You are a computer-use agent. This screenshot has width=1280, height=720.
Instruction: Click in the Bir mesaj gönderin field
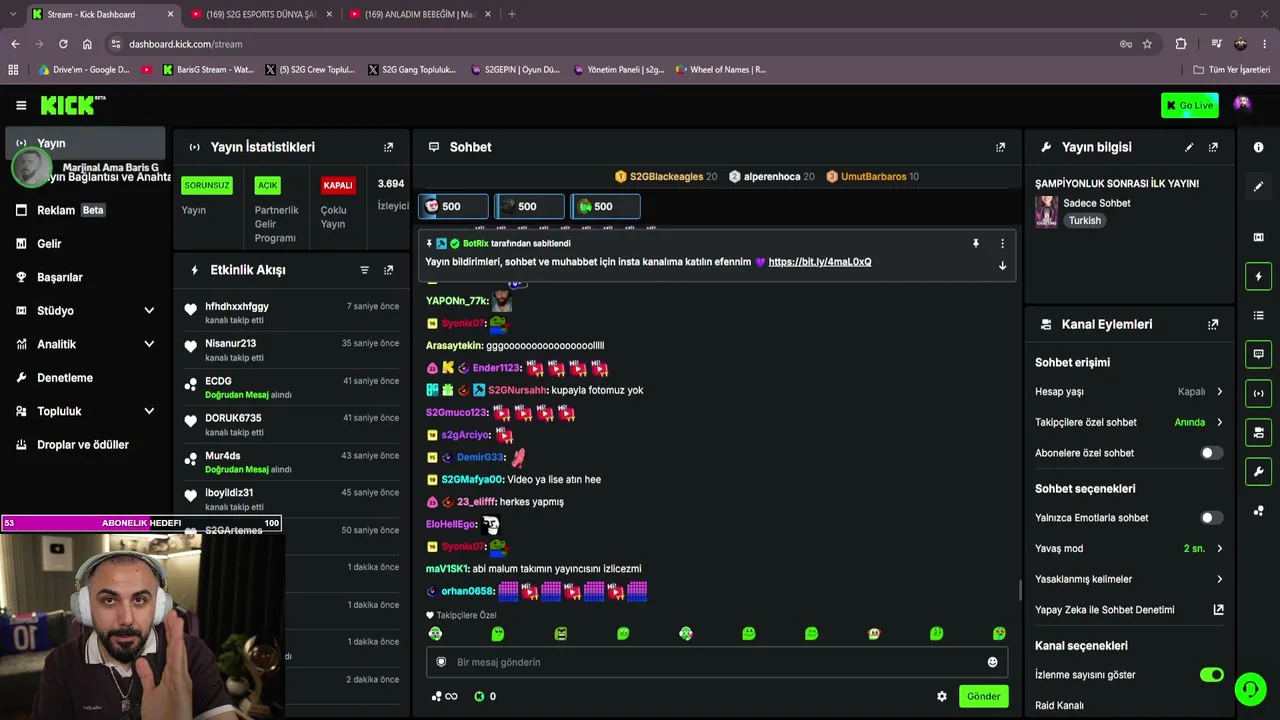717,662
